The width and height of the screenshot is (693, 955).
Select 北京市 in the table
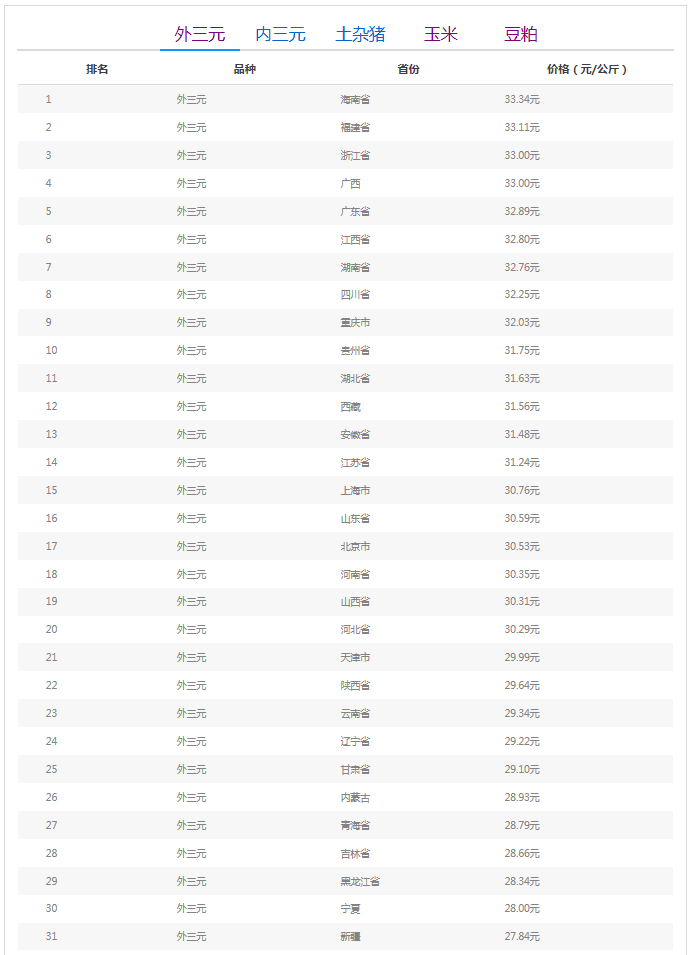[x=355, y=547]
